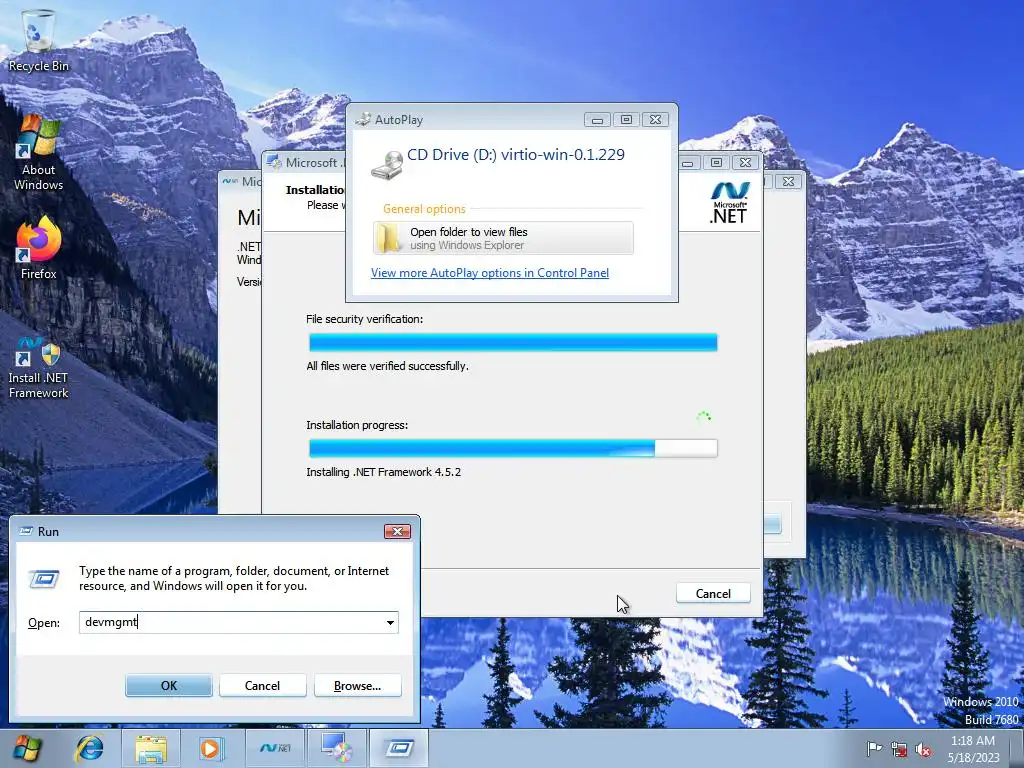1024x768 pixels.
Task: Click OK in the Run dialog
Action: coord(168,686)
